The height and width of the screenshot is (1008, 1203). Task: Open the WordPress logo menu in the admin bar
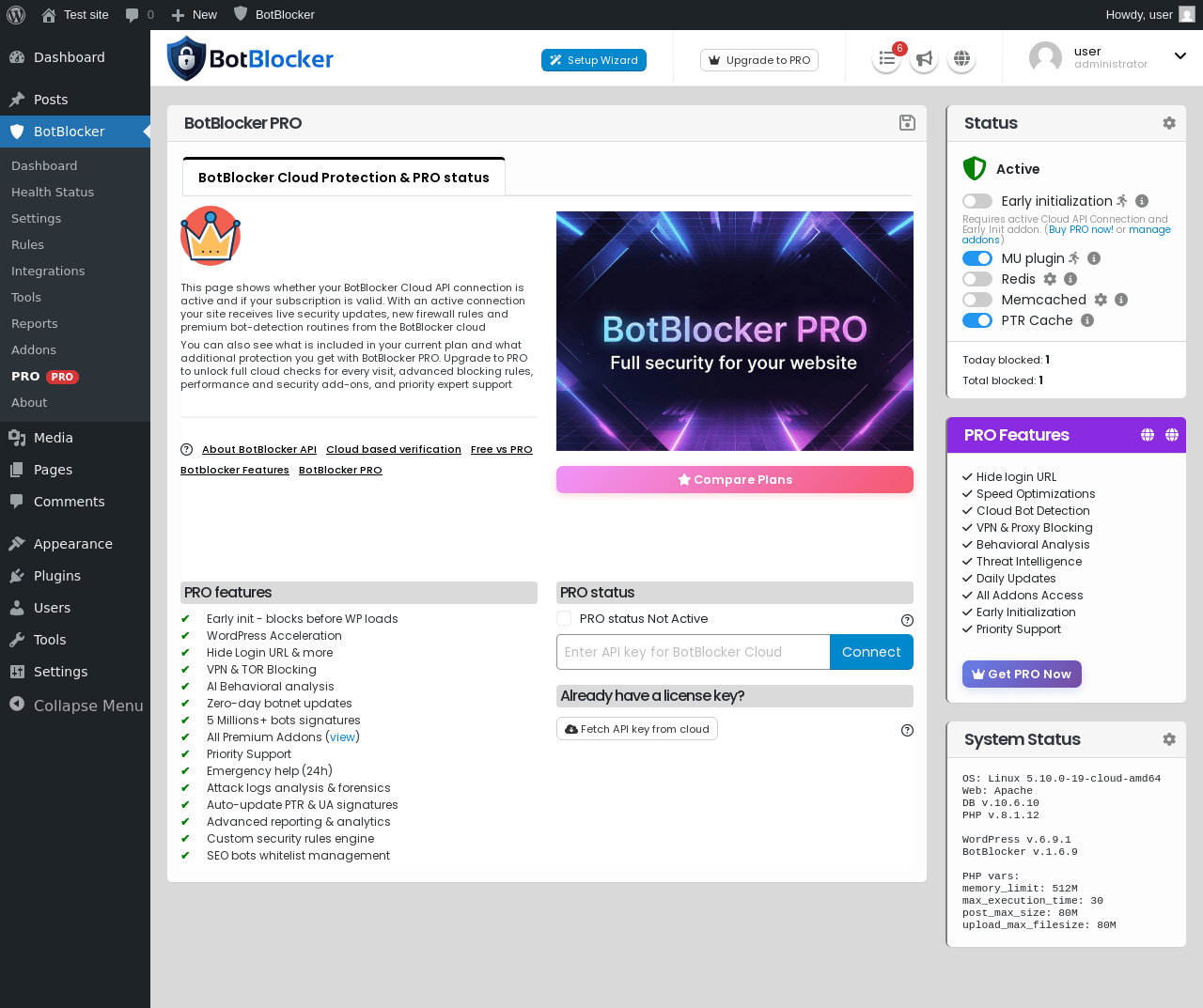(16, 15)
